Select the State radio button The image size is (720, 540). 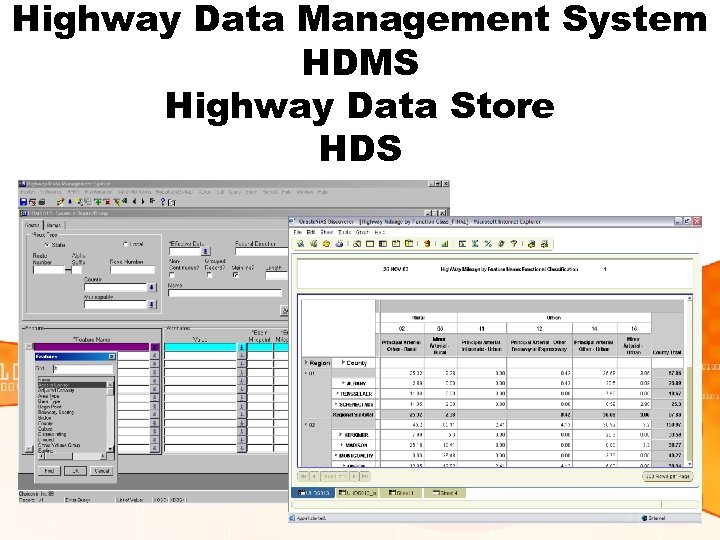coord(47,245)
